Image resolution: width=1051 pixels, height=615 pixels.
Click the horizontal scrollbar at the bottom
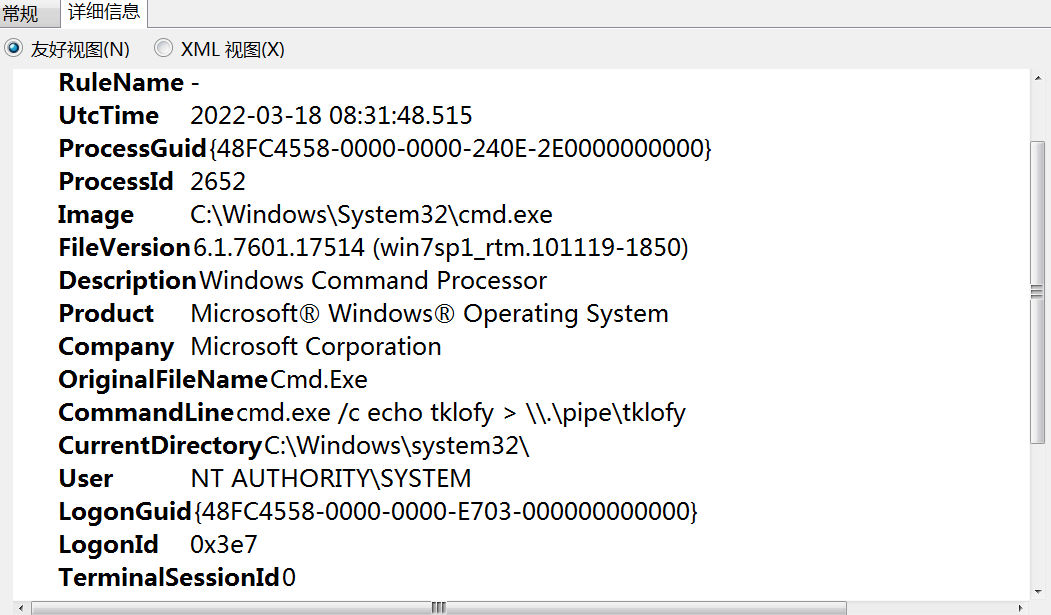click(x=436, y=606)
